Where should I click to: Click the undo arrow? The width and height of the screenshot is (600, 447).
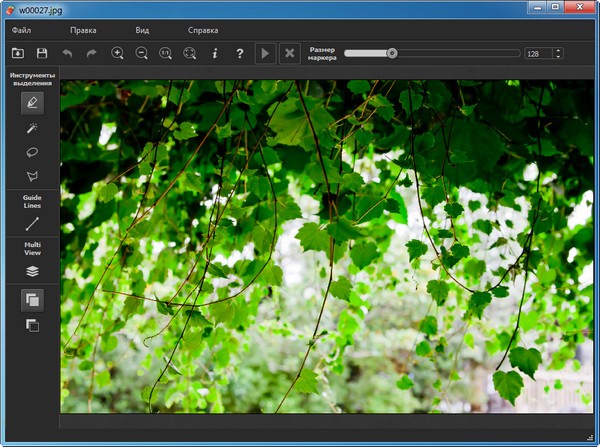67,53
